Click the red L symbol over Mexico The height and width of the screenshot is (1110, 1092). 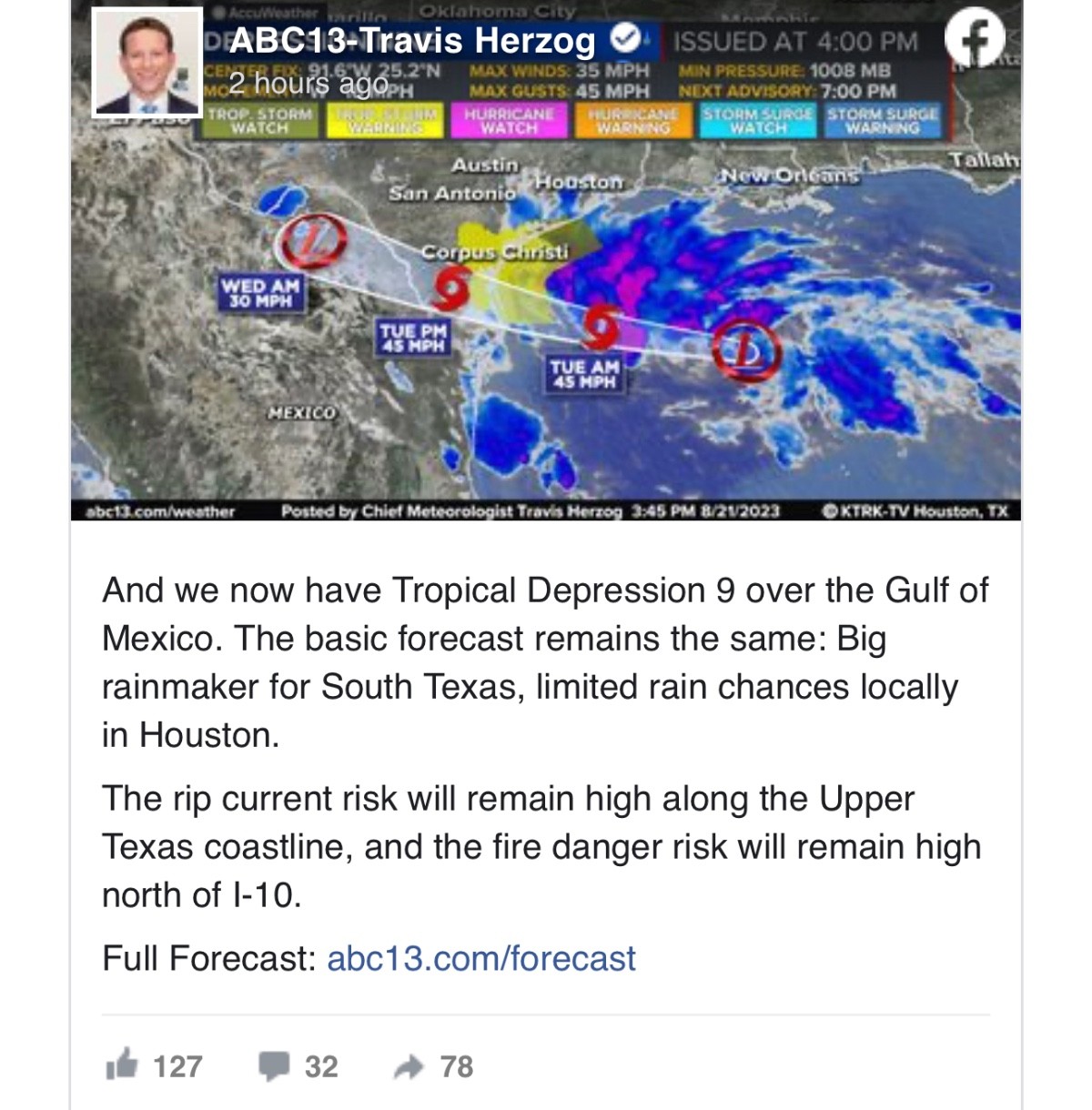coord(313,241)
